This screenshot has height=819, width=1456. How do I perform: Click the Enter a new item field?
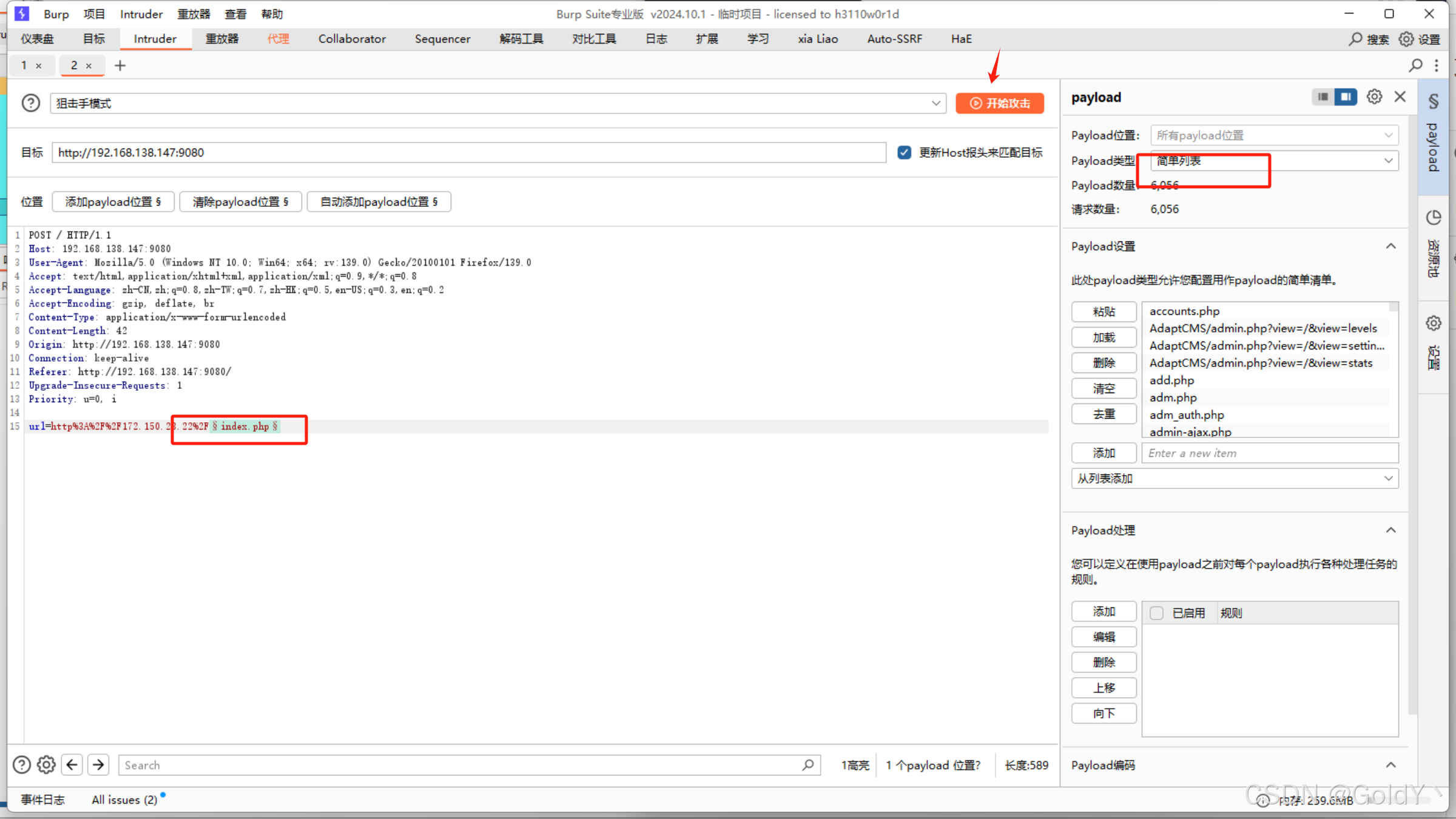[x=1269, y=453]
